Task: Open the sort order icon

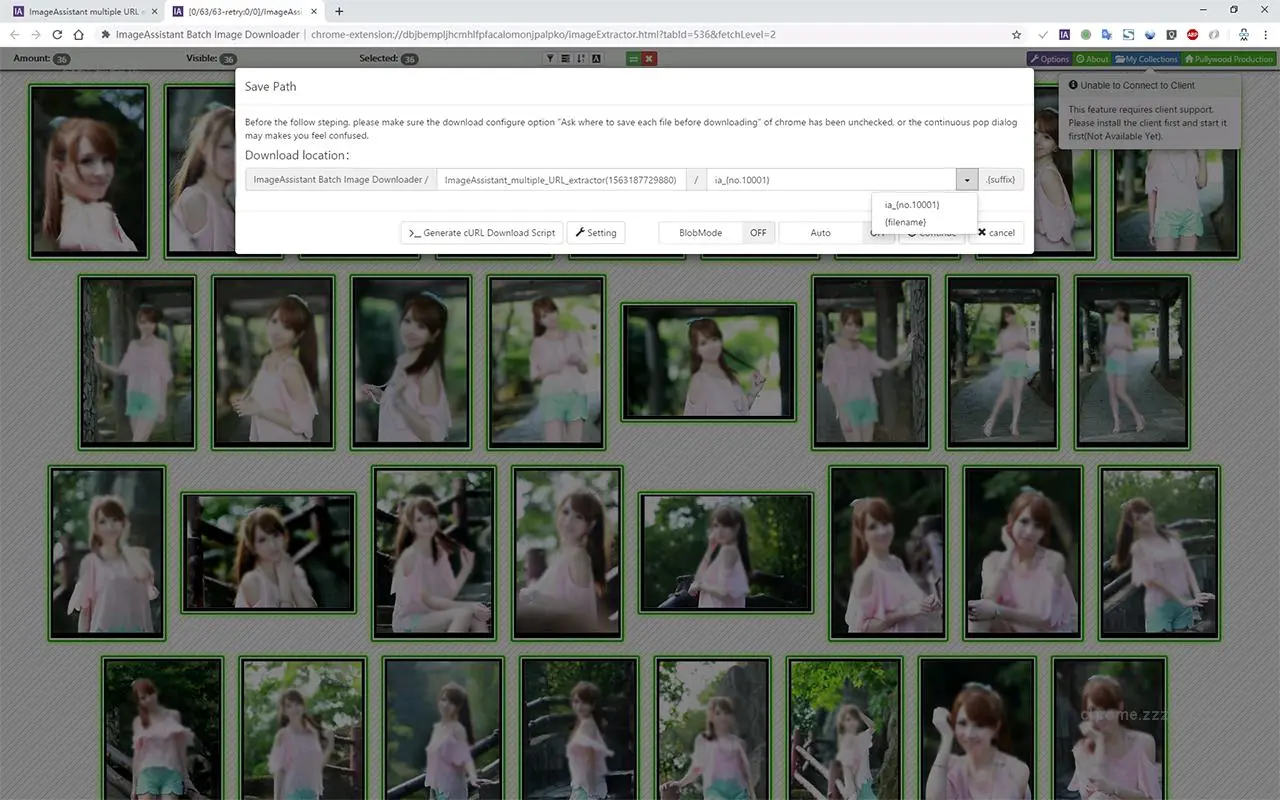Action: click(x=582, y=58)
